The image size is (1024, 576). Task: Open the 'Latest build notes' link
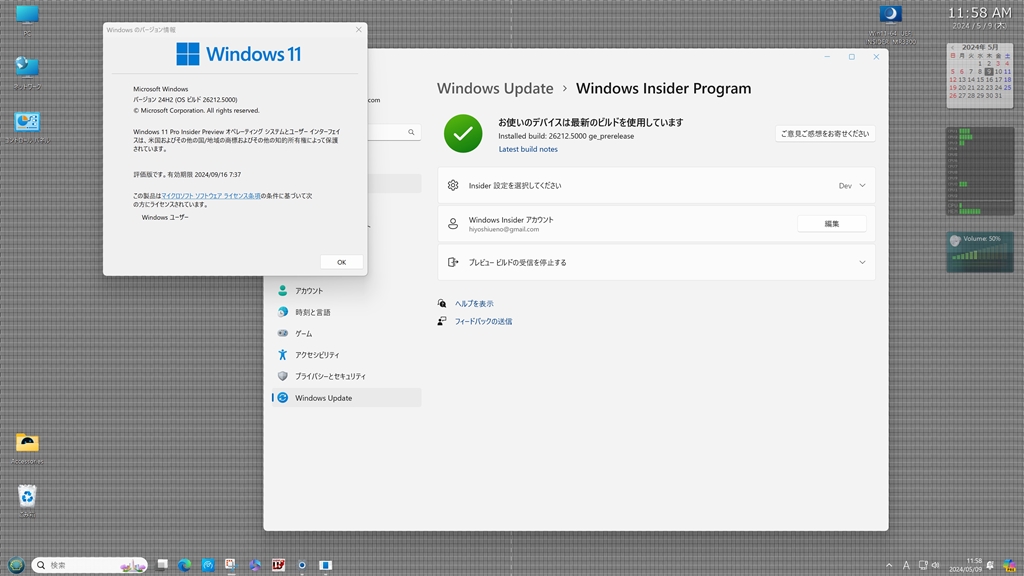click(x=528, y=149)
